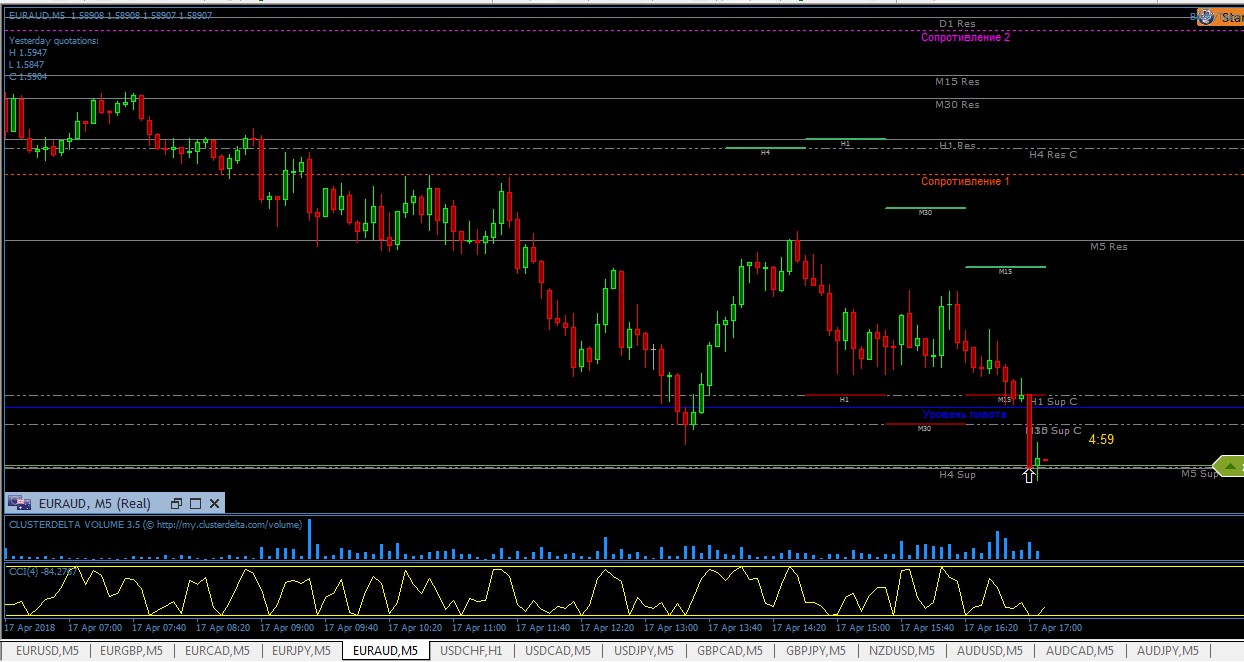Show the GBPCAD,M5 chart tab
This screenshot has width=1244, height=662.
[x=729, y=651]
